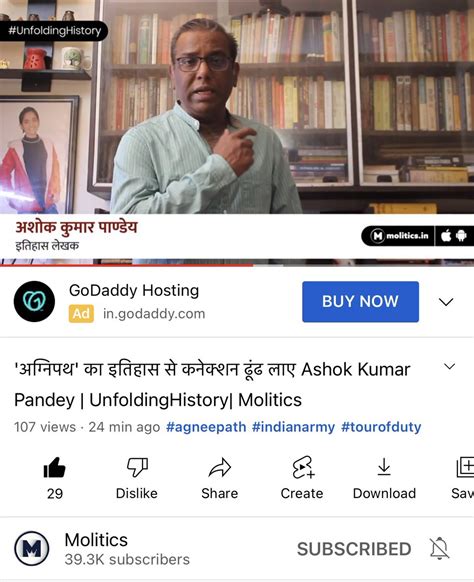
Task: Tap the Molitics channel name
Action: pos(96,540)
